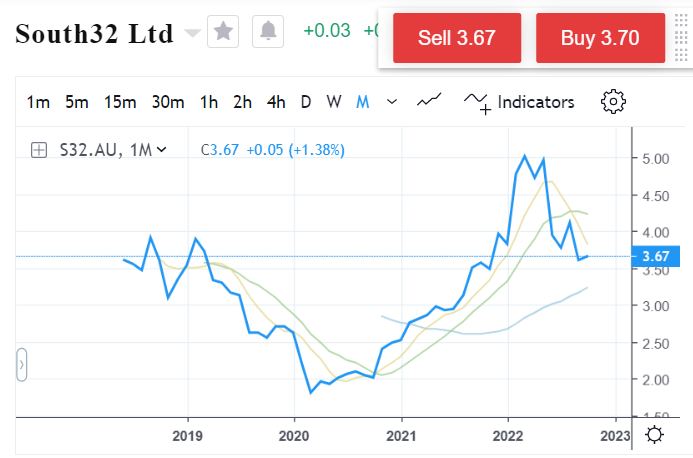Click the 2020 label on time axis
This screenshot has height=458, width=693.
294,436
